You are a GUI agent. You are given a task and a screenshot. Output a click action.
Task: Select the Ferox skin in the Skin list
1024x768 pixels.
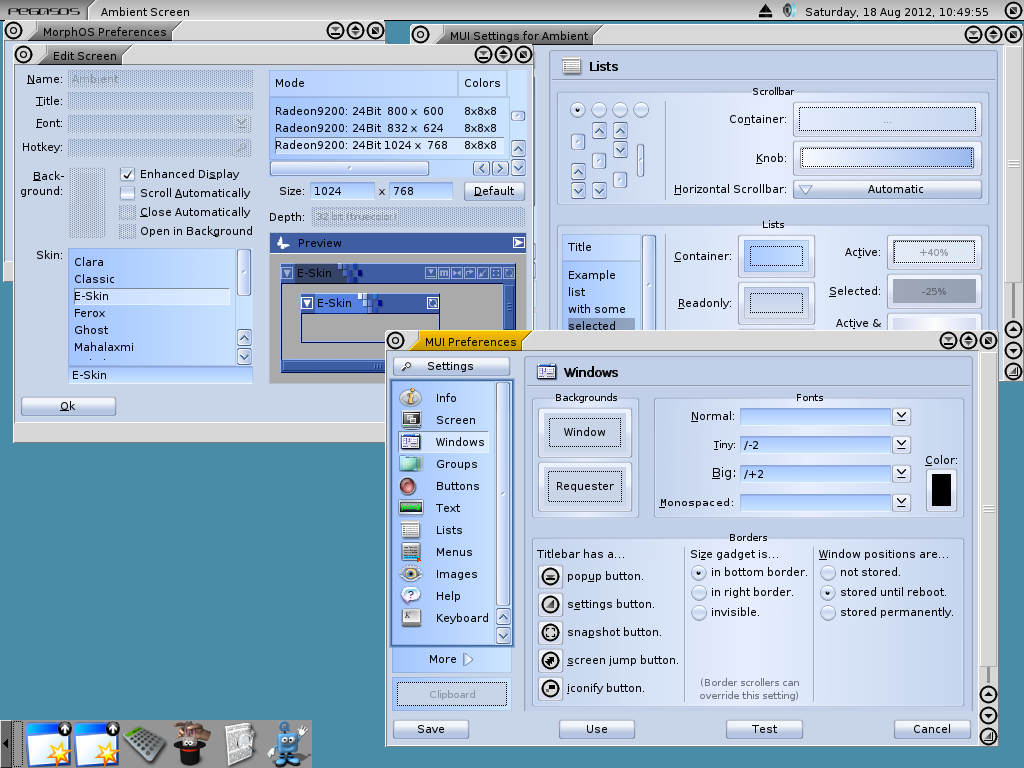[x=152, y=313]
